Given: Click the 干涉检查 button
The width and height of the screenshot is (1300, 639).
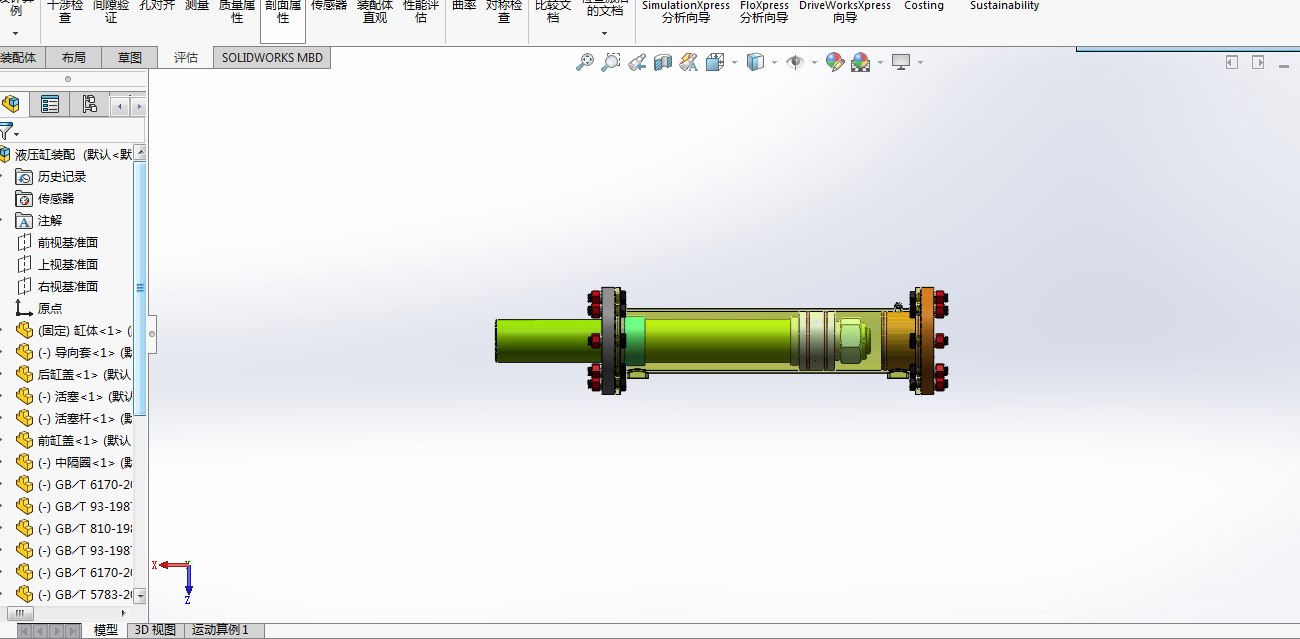Looking at the screenshot, I should (x=65, y=12).
